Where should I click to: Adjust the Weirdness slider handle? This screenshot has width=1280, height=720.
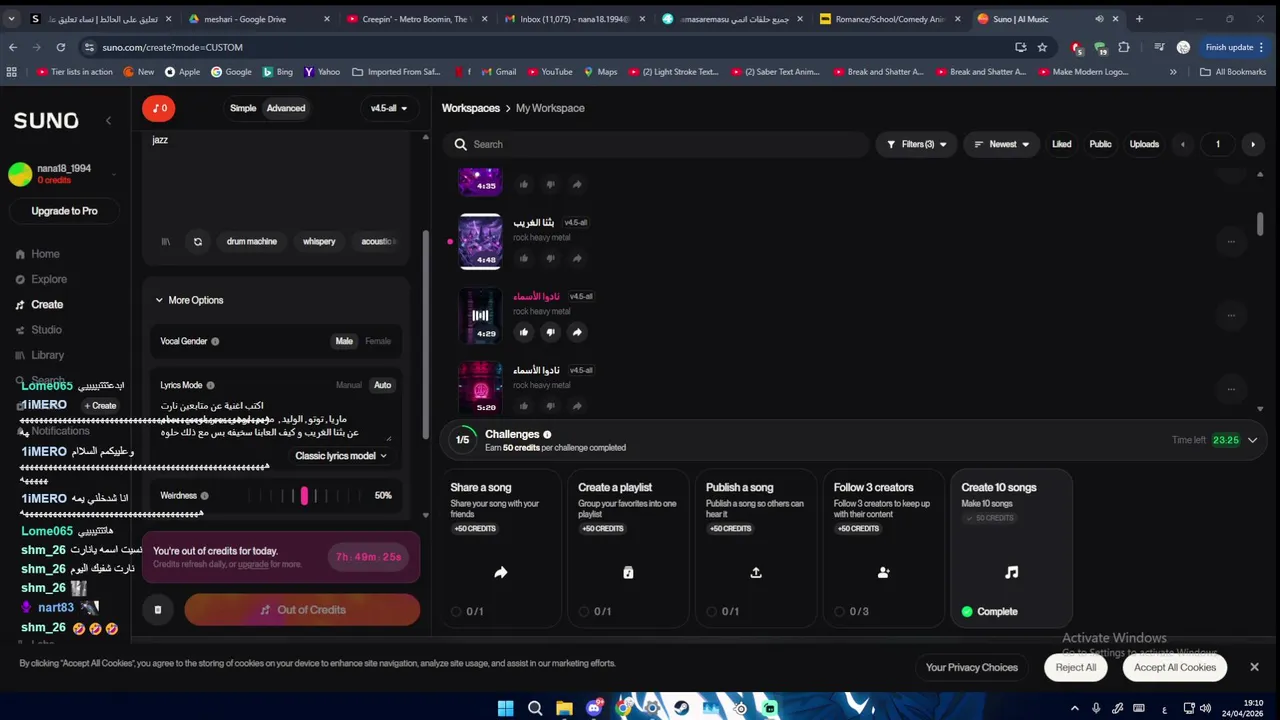(x=304, y=496)
